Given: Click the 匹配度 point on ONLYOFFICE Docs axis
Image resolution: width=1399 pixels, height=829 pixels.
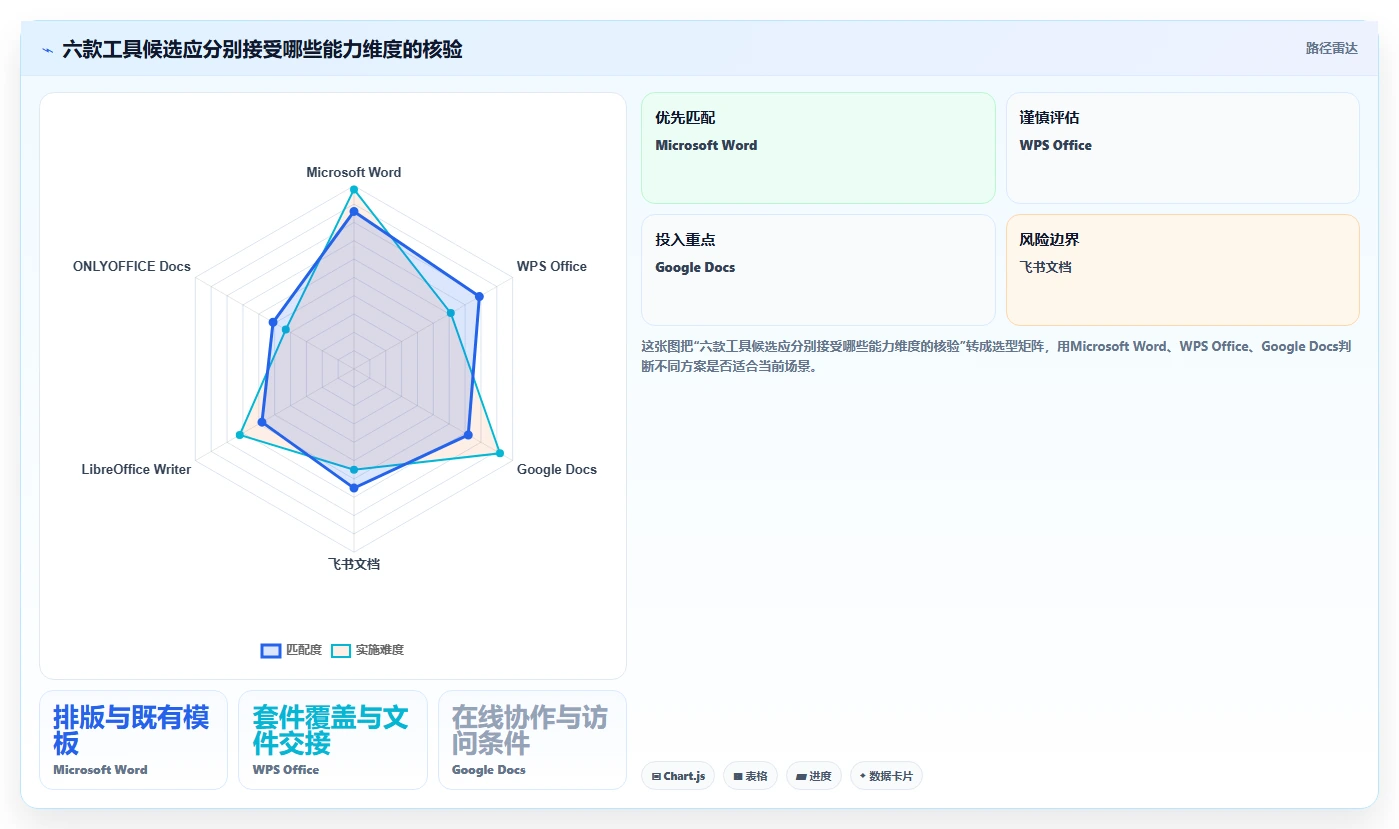Looking at the screenshot, I should click(273, 322).
